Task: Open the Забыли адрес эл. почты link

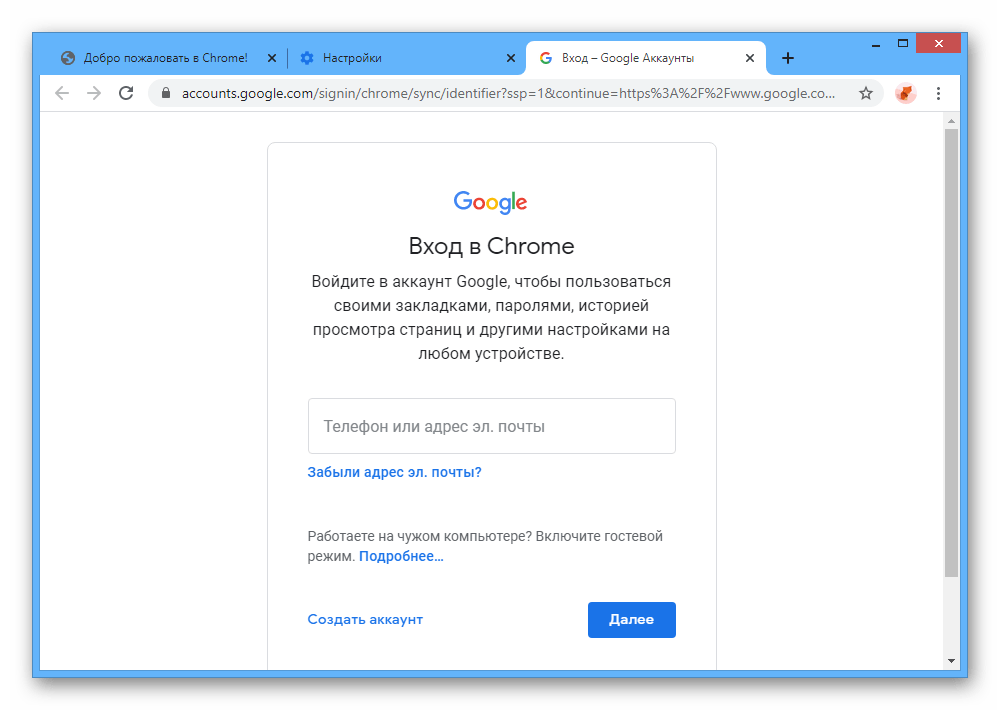Action: tap(394, 472)
